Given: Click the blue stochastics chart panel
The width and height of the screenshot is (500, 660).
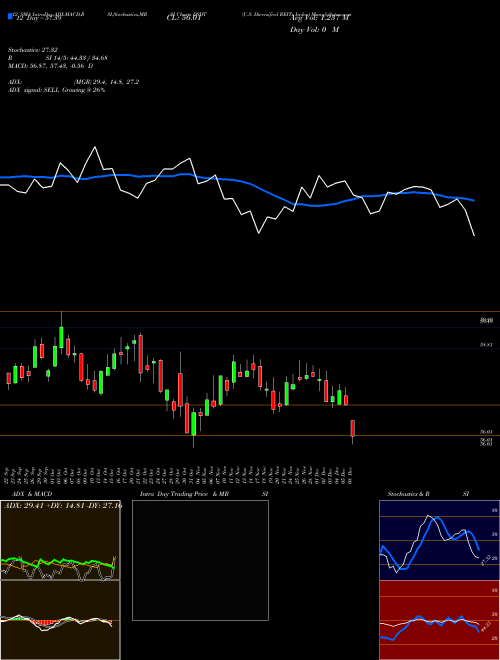Looking at the screenshot, I should pos(439,540).
